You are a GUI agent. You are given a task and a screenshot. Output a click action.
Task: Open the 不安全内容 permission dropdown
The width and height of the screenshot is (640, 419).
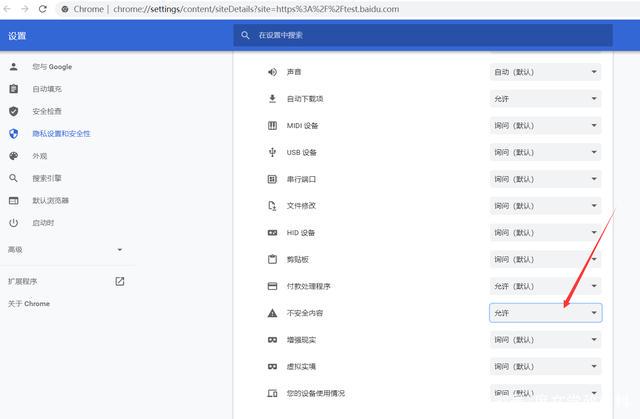pyautogui.click(x=545, y=313)
